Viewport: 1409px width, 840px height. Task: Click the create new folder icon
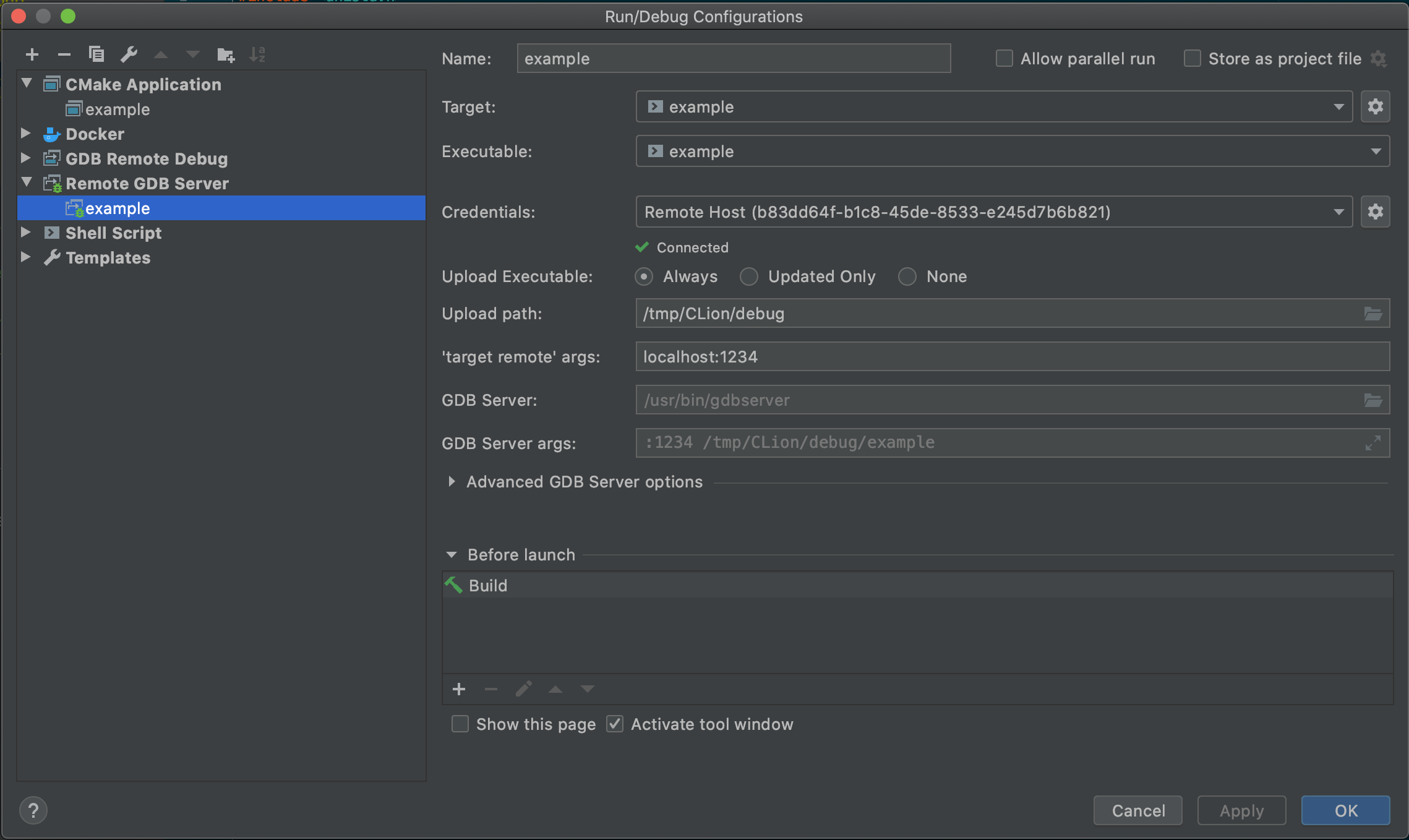pyautogui.click(x=226, y=54)
